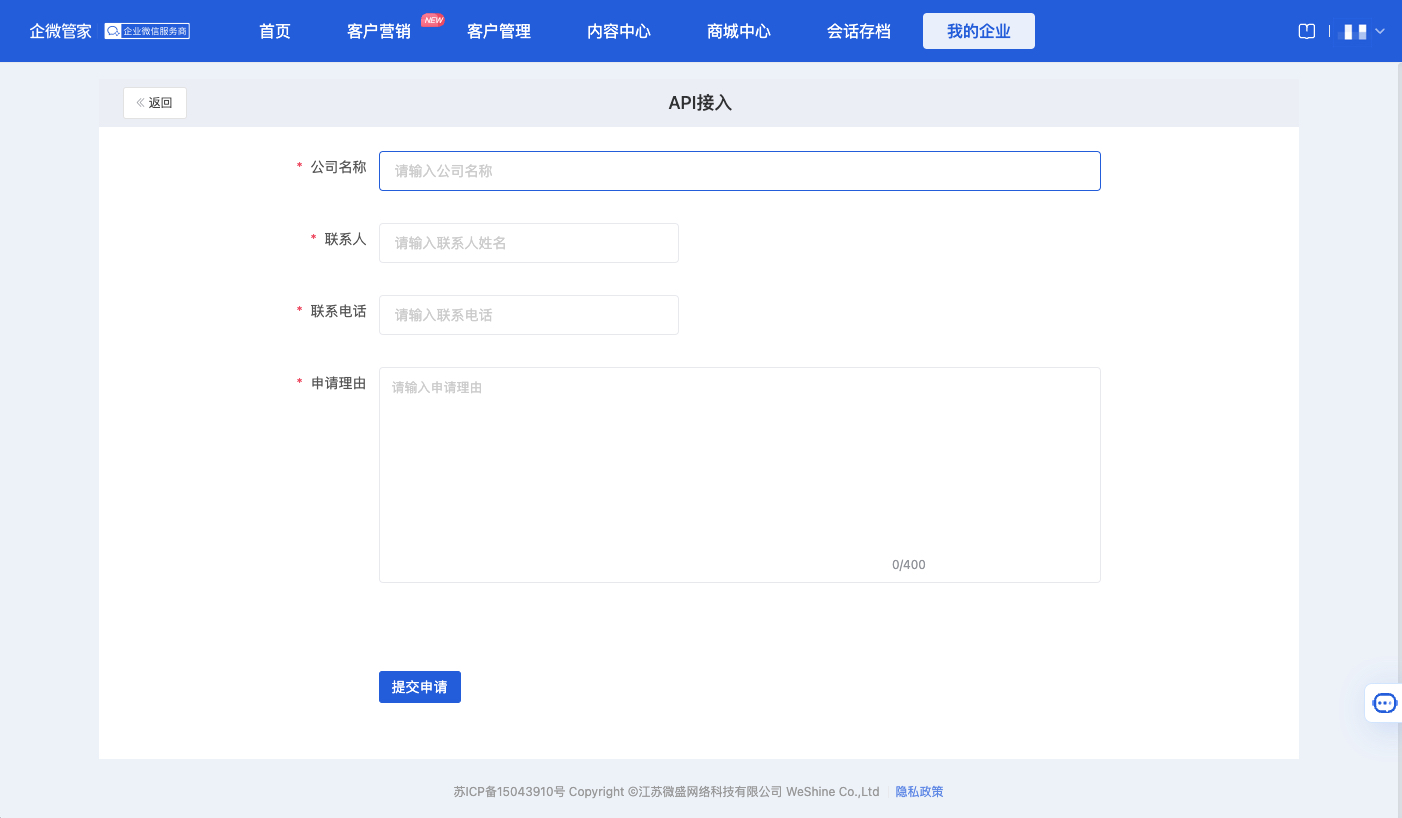Open the 隐私政策 privacy policy link
This screenshot has width=1402, height=818.
[x=919, y=791]
